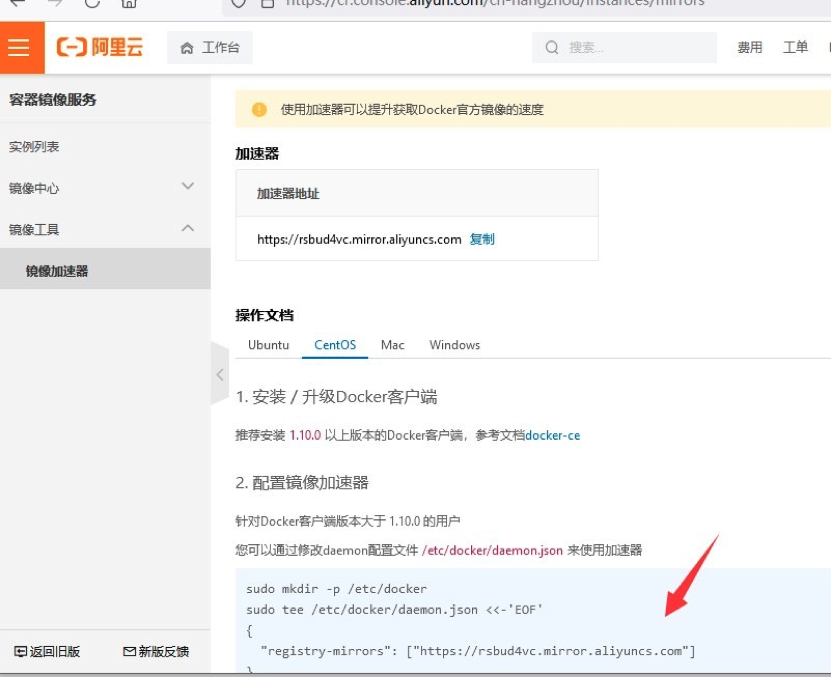Click the registry-mirrors code line

click(478, 651)
